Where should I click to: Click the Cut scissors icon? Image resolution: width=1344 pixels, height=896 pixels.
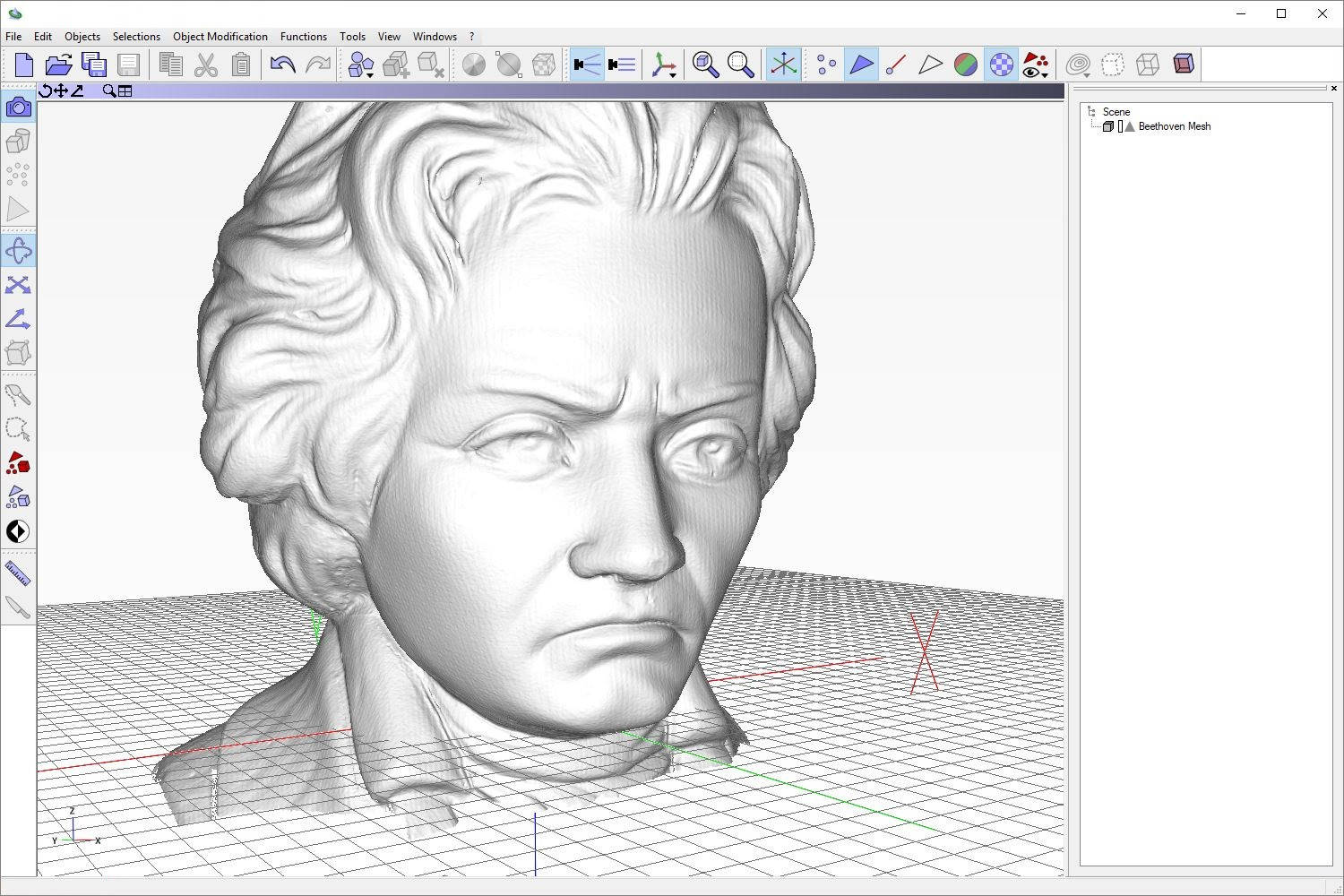coord(206,65)
